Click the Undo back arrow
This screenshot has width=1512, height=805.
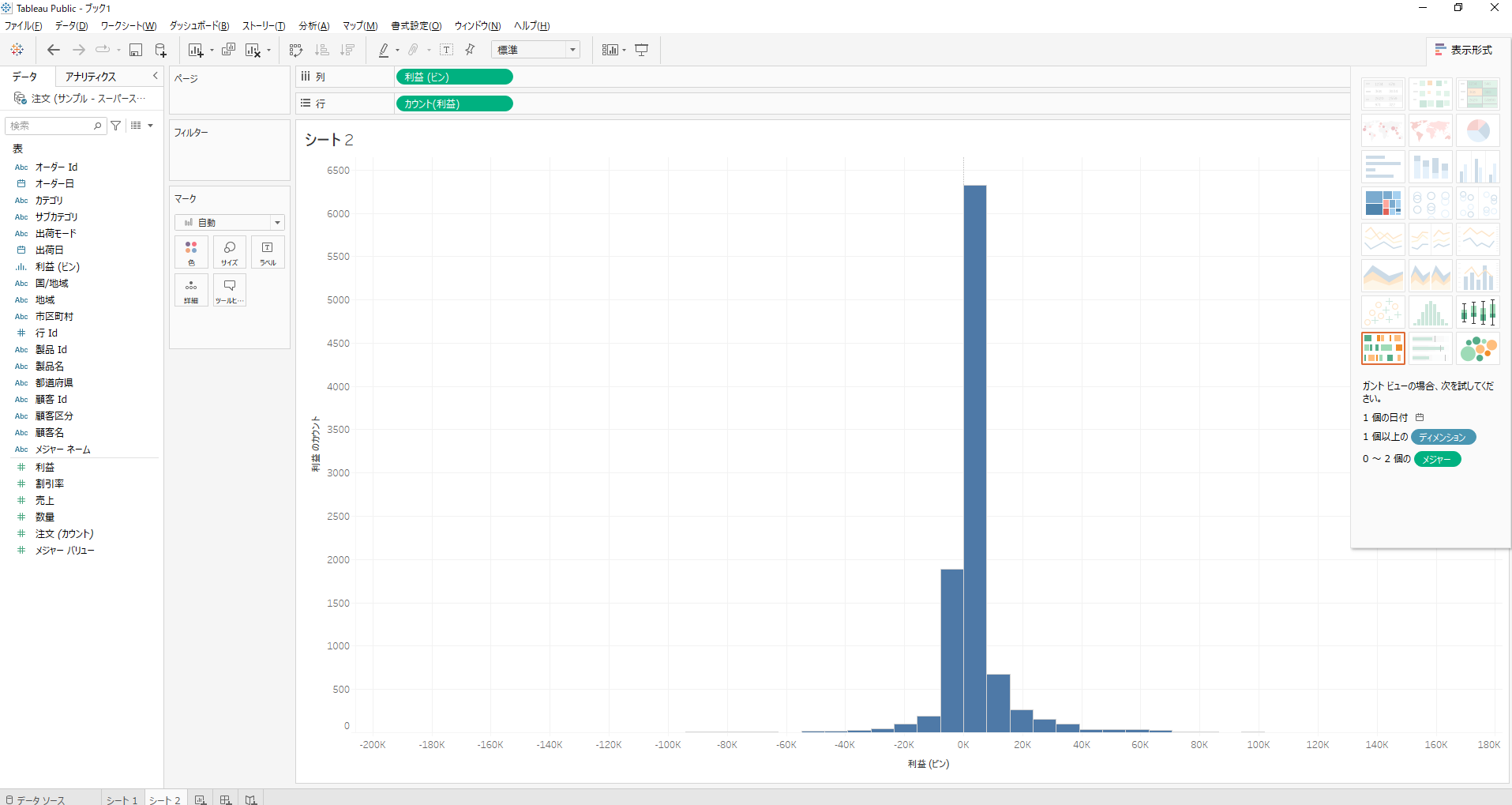pyautogui.click(x=54, y=50)
